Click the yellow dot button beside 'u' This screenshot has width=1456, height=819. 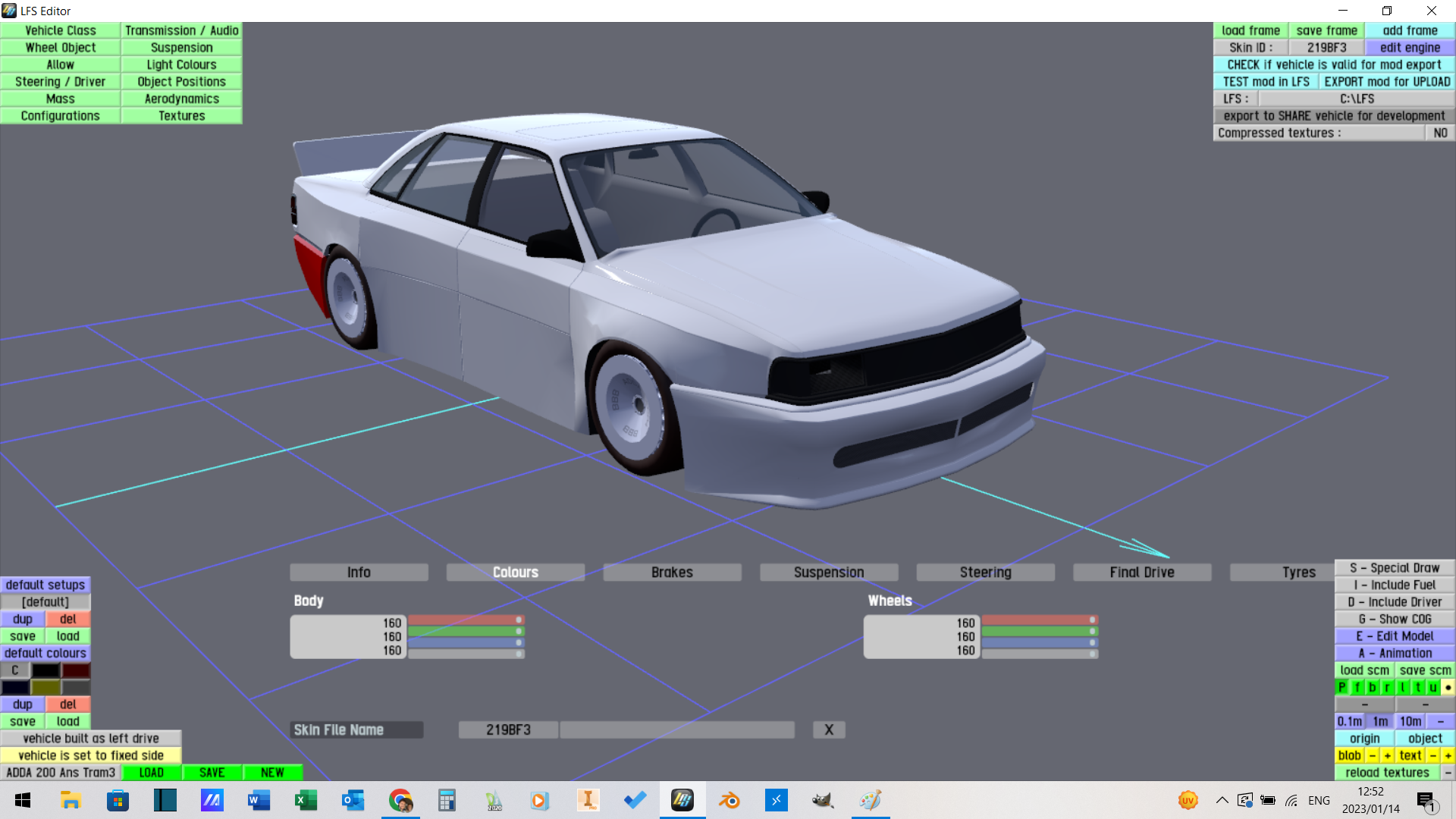(x=1448, y=687)
